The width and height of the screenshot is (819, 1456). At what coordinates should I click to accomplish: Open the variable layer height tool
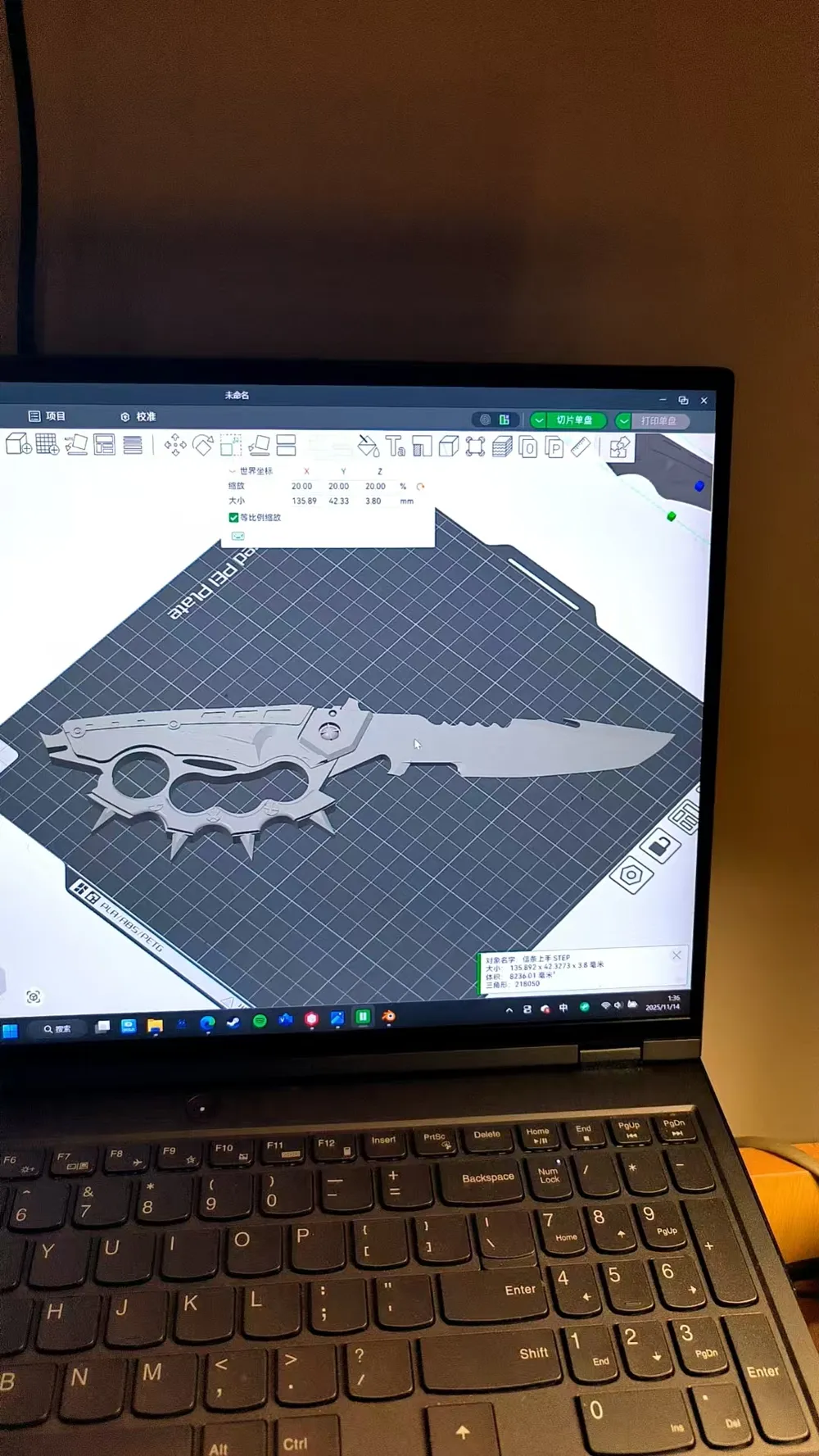(133, 445)
